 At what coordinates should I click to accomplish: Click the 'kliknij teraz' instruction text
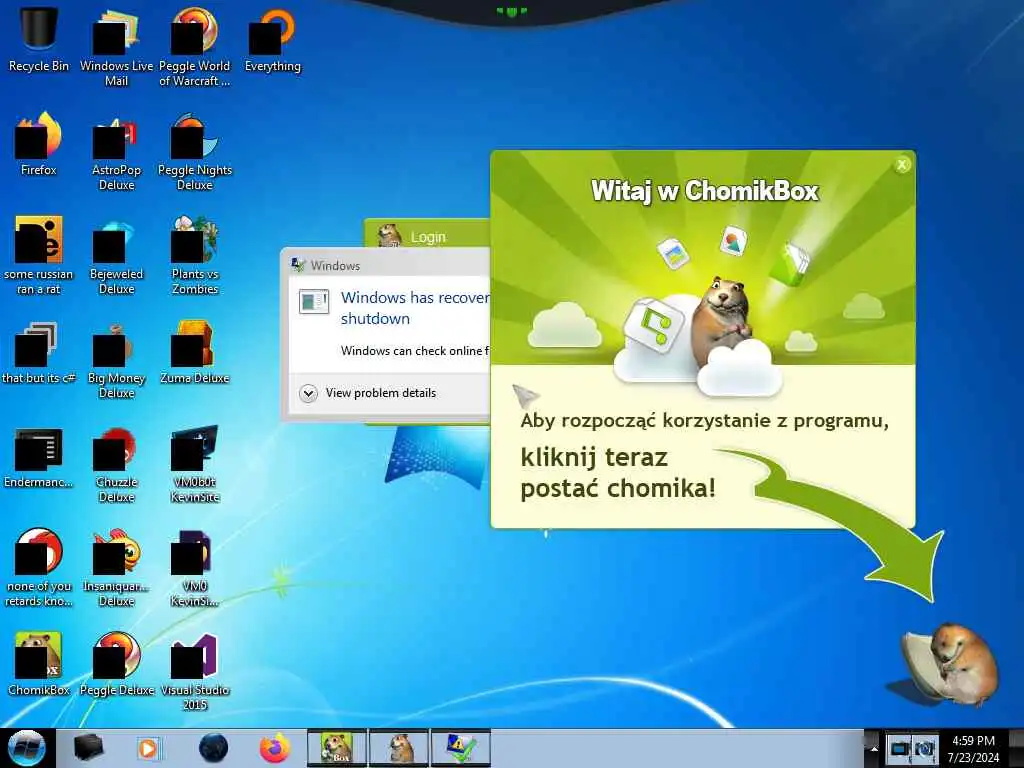[x=594, y=457]
